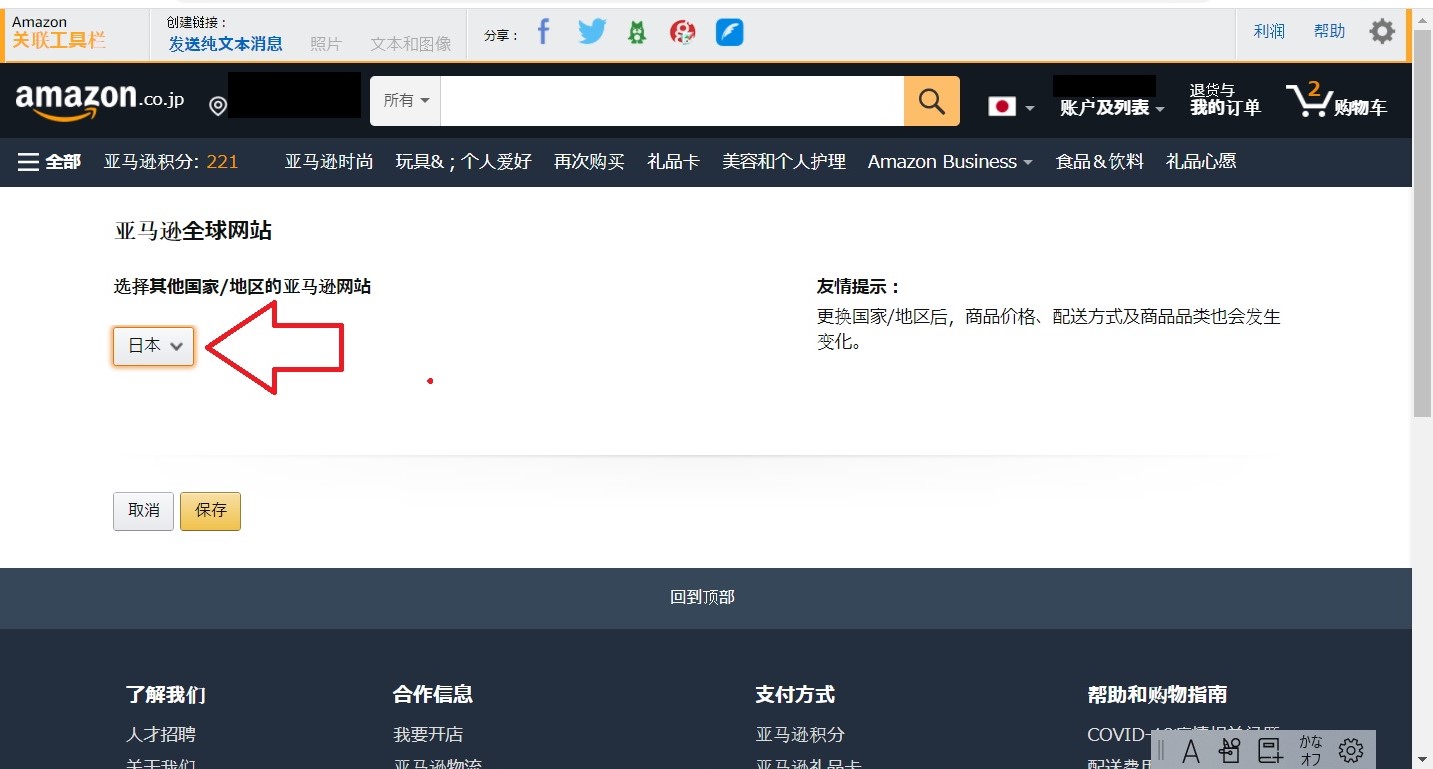This screenshot has width=1433, height=769.
Task: Click in the Amazon search input field
Action: (671, 101)
